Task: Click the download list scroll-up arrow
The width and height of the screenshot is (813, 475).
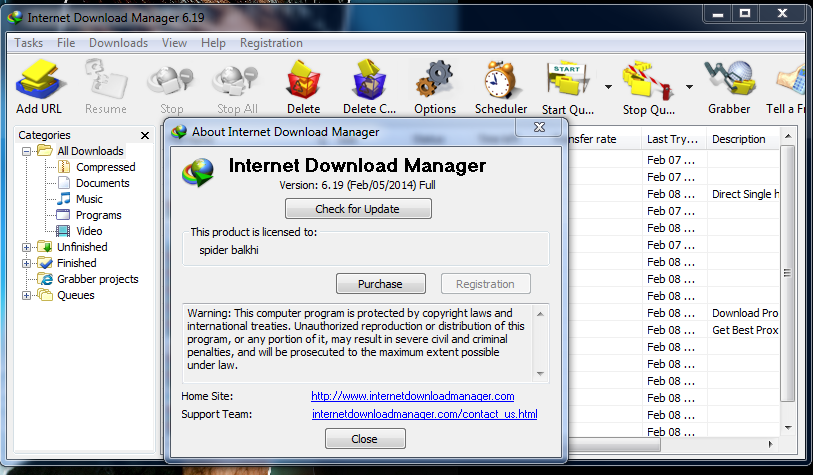Action: pyautogui.click(x=788, y=136)
